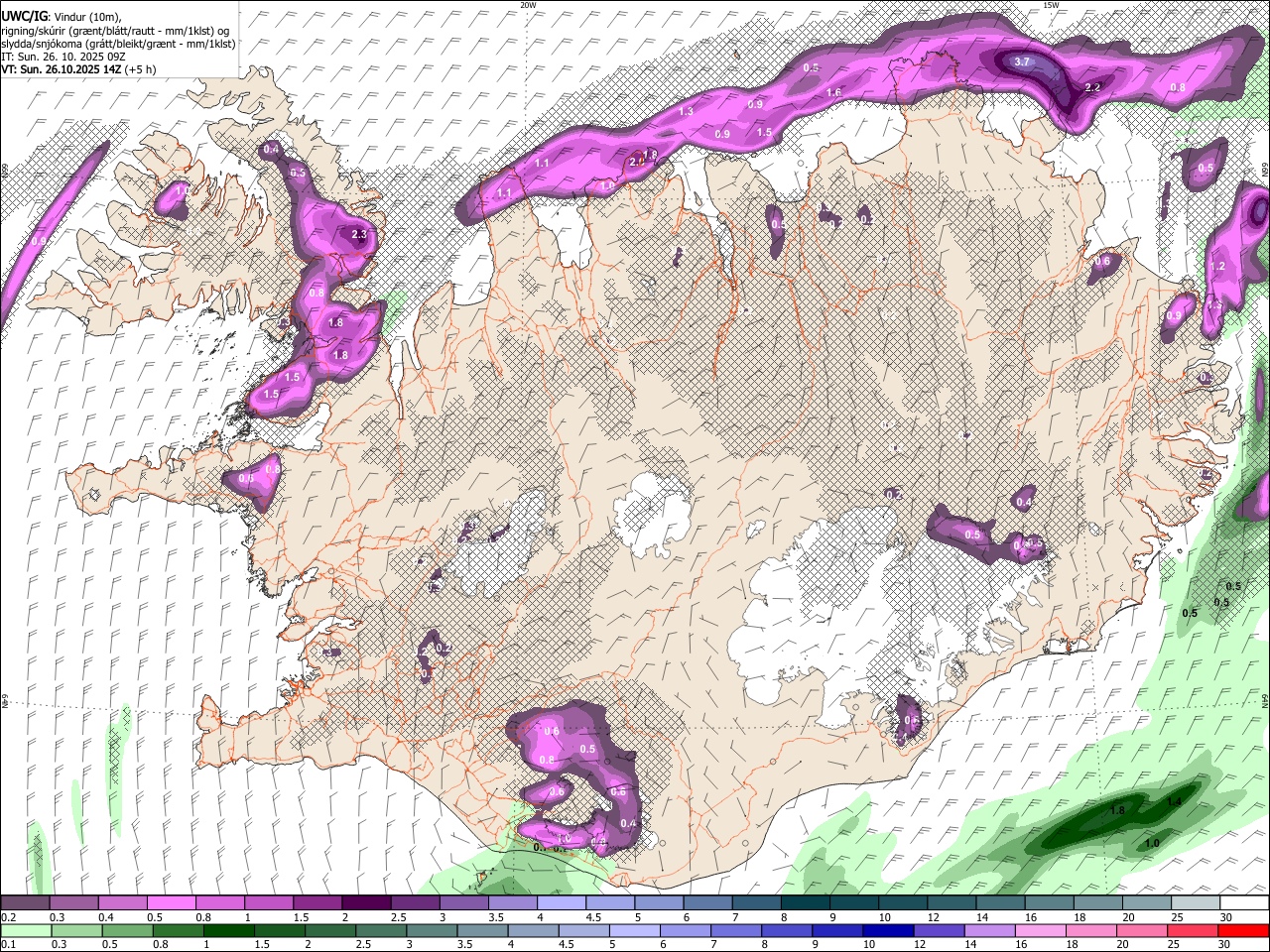Click the '1.2' value near east edge
Screen dimensions: 1270x952
click(1218, 267)
